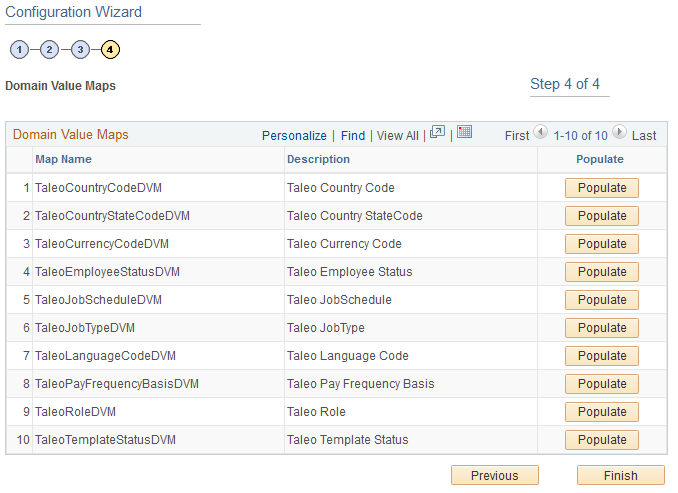678x493 pixels.
Task: Click 1-10 of 10 row counter
Action: tap(580, 136)
